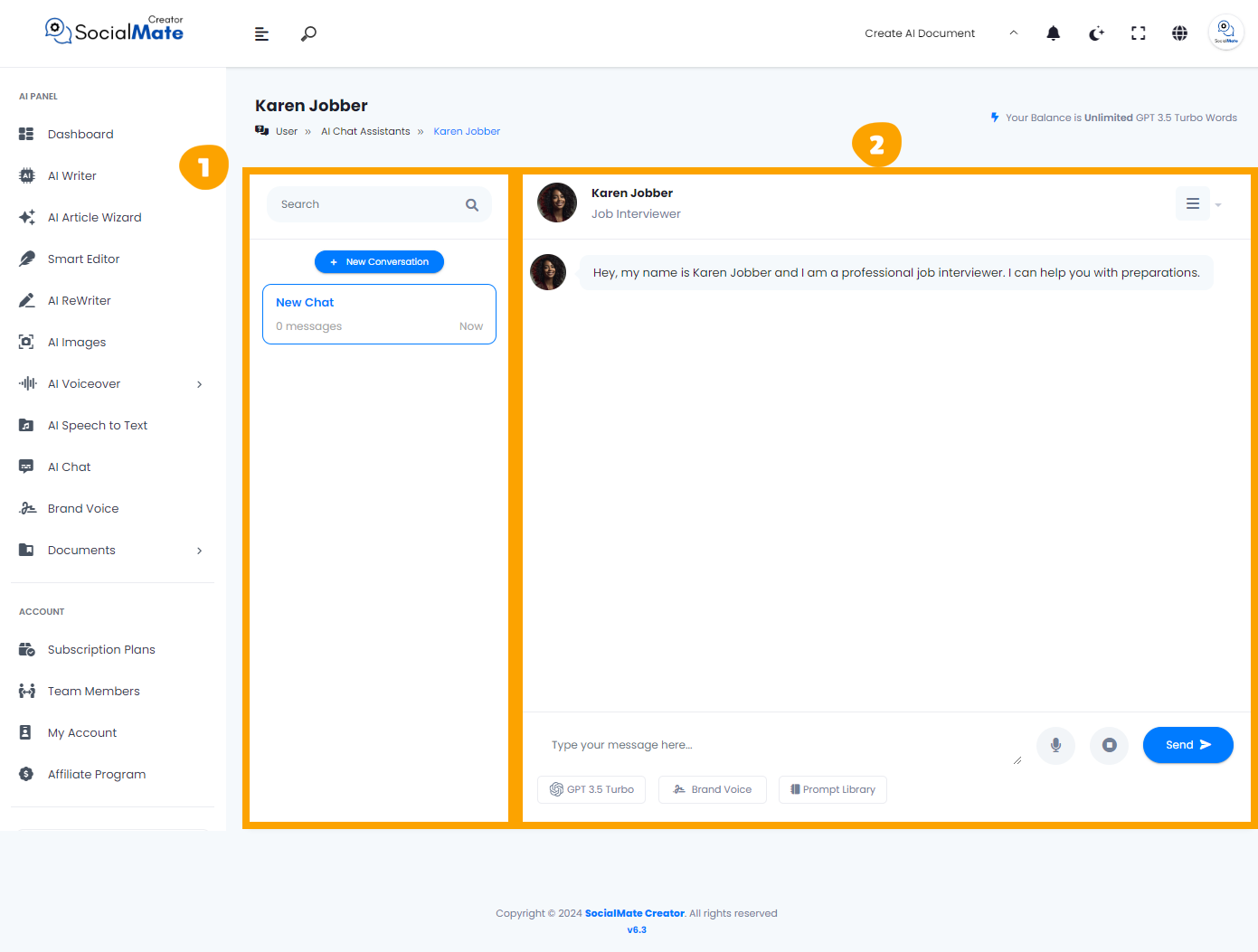Click Karen's greeting message bubble
The image size is (1258, 952).
tap(896, 273)
